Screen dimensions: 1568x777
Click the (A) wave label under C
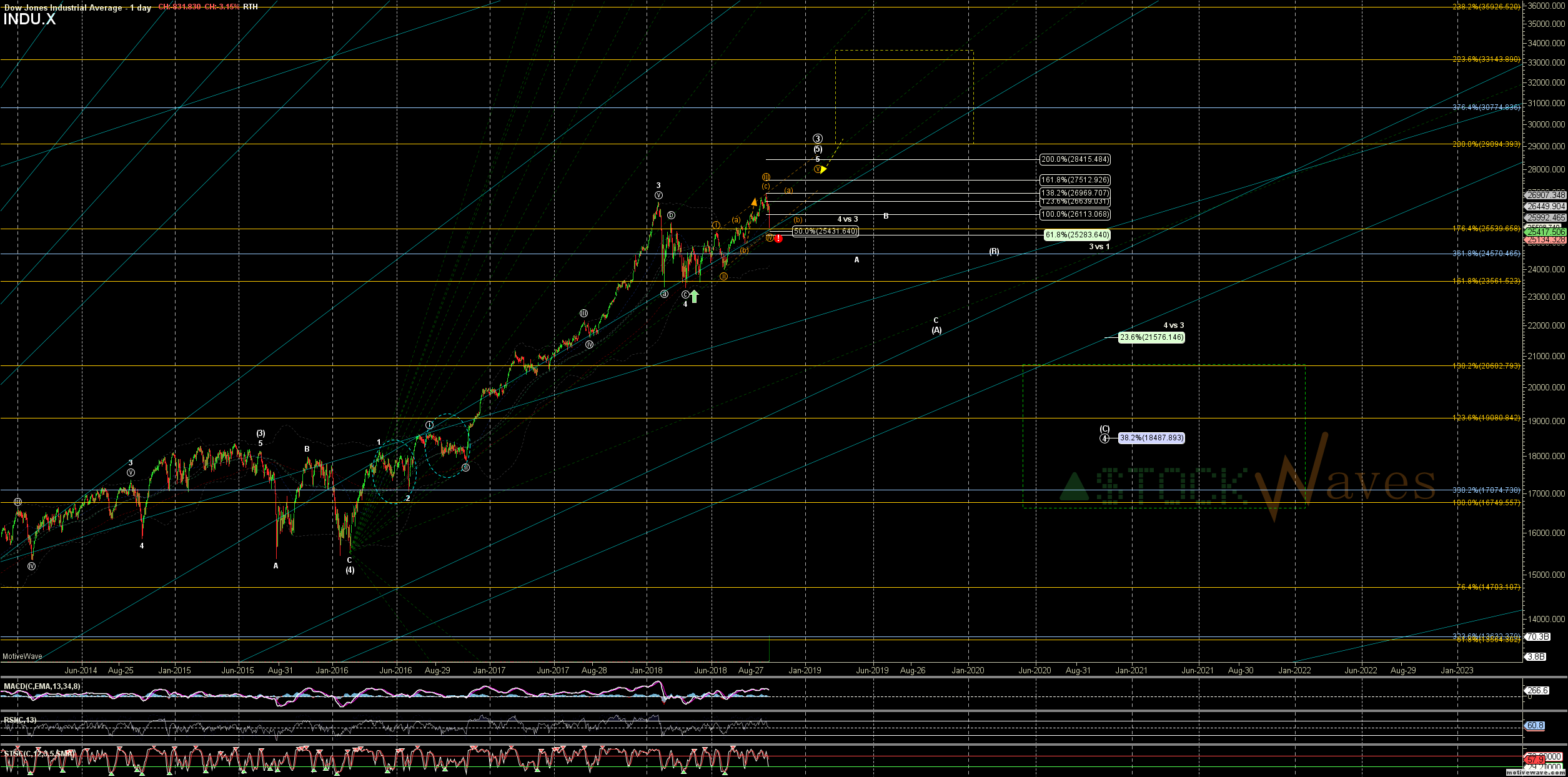[936, 330]
